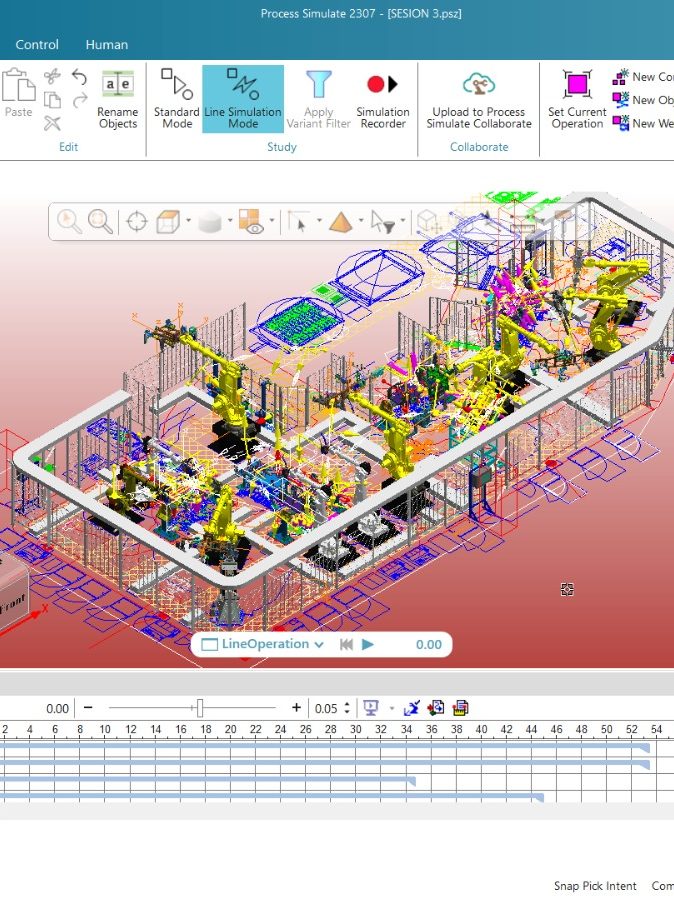Click the blue arrows sequence icon
This screenshot has height=899, width=674.
tap(412, 708)
